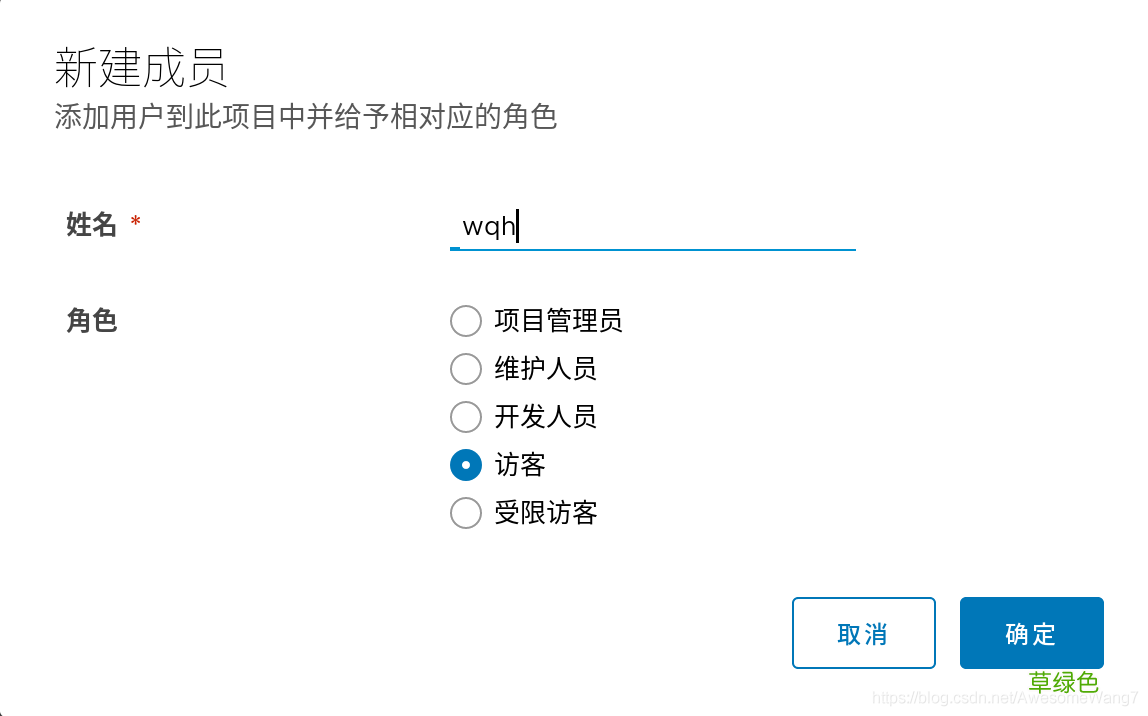Choose the 维护人员 role option
Image resolution: width=1148 pixels, height=716 pixels.
(466, 369)
